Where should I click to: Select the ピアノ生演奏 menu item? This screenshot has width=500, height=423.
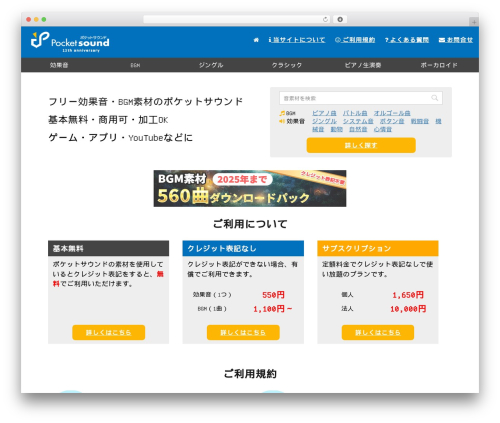pos(363,65)
